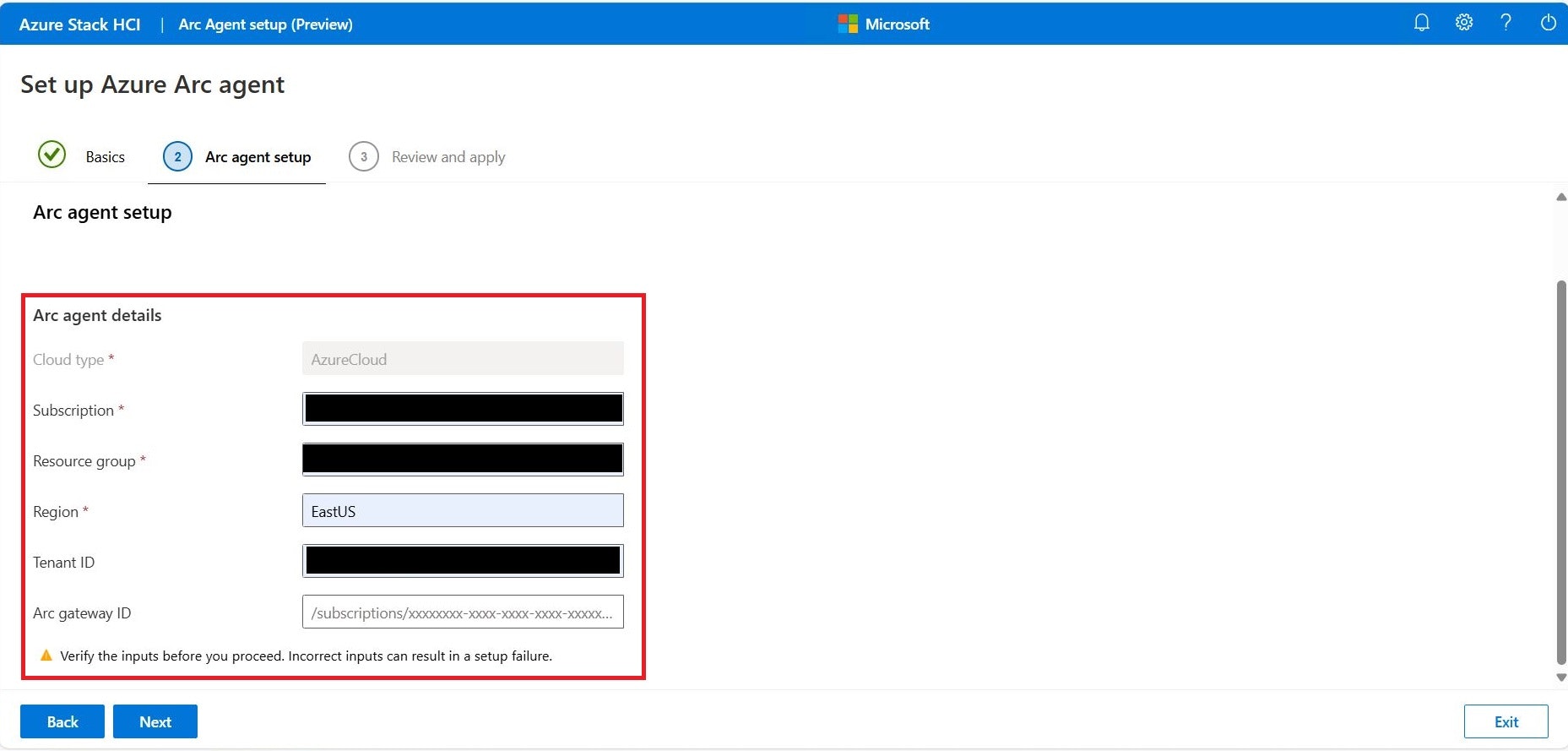
Task: Click the 'Resource group' label
Action: (x=84, y=461)
